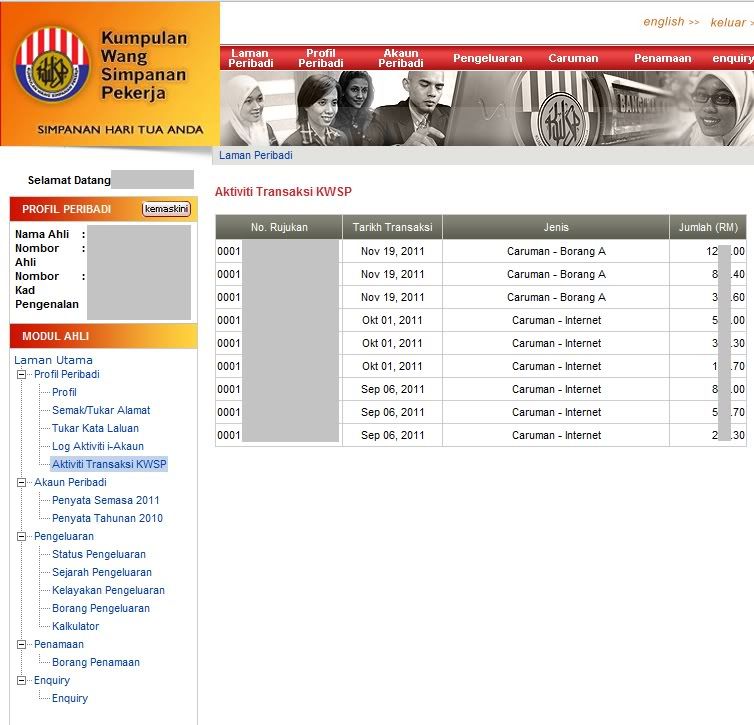Open Status Pengeluaran
This screenshot has width=754, height=725.
[x=99, y=554]
